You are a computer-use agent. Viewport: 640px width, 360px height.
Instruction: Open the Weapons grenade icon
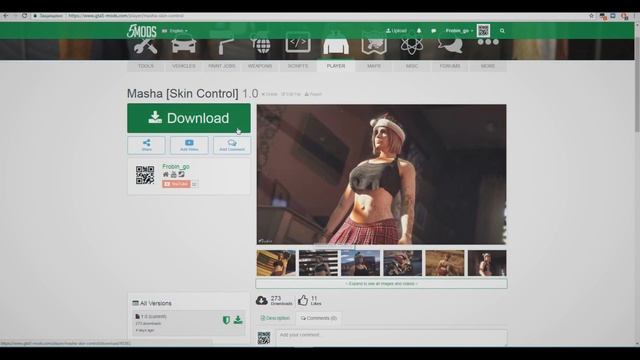pyautogui.click(x=260, y=45)
